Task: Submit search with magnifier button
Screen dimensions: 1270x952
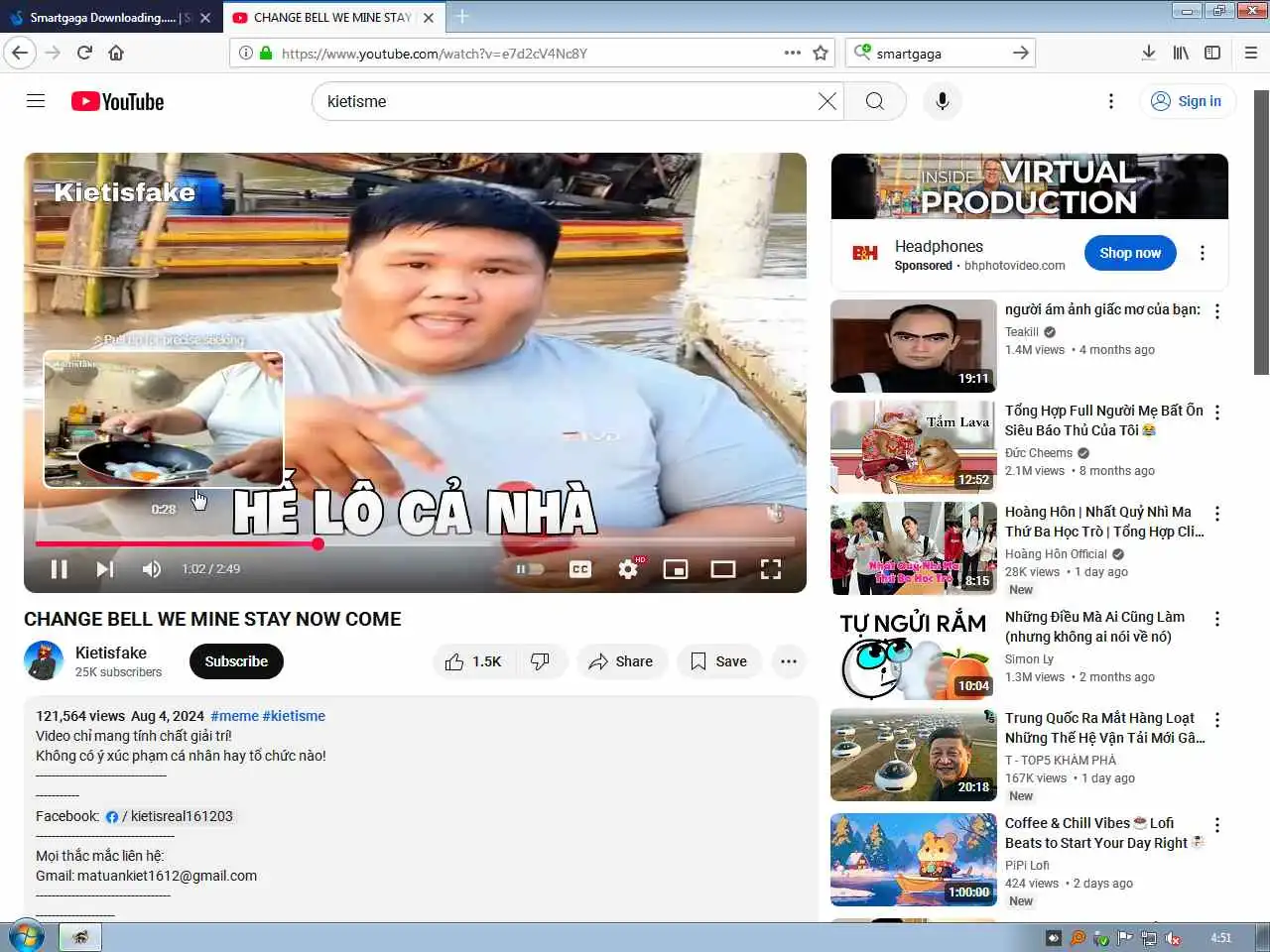Action: 874,101
